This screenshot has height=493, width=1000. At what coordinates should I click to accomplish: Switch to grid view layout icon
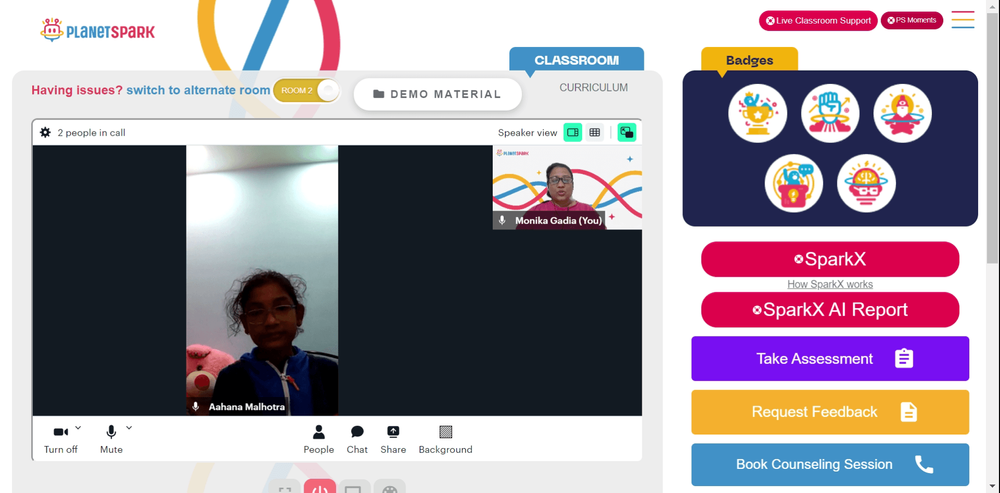(594, 133)
